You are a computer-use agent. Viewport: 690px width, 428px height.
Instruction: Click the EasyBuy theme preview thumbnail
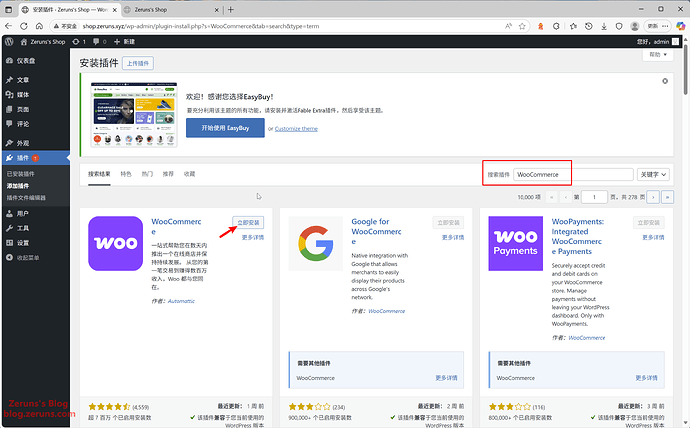[x=134, y=114]
